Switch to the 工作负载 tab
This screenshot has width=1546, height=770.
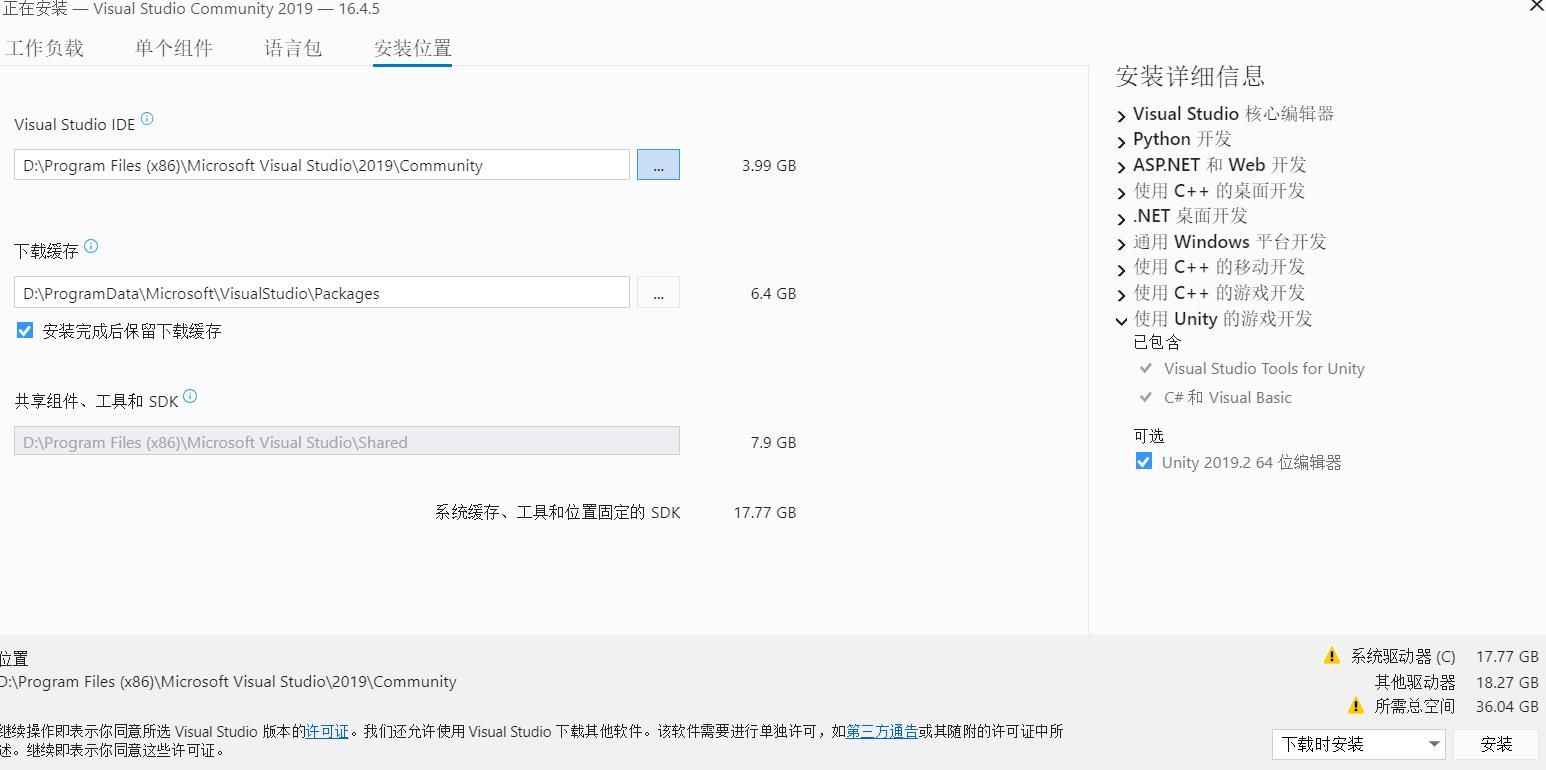(x=45, y=47)
